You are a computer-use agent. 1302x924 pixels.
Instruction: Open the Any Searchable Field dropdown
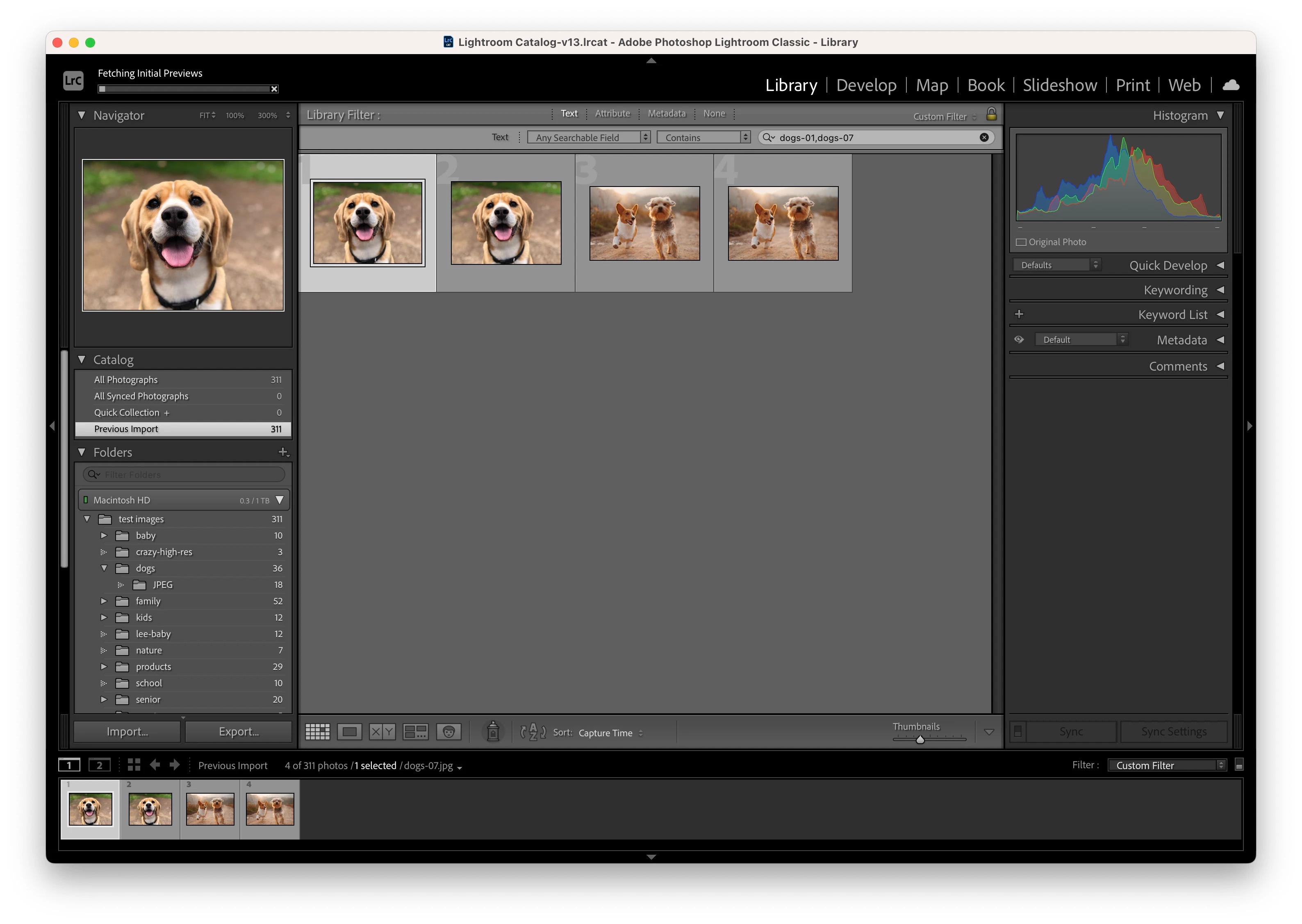click(x=588, y=138)
